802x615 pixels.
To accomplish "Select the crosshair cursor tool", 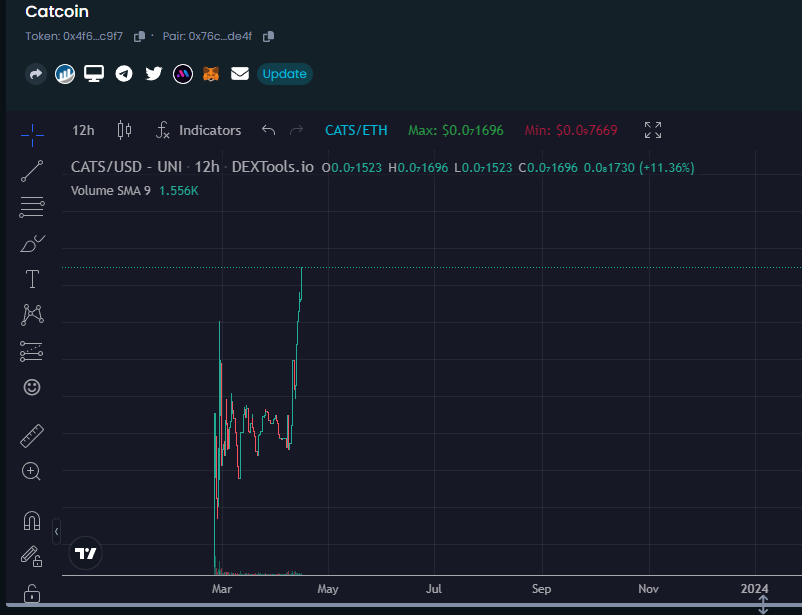I will pyautogui.click(x=32, y=135).
